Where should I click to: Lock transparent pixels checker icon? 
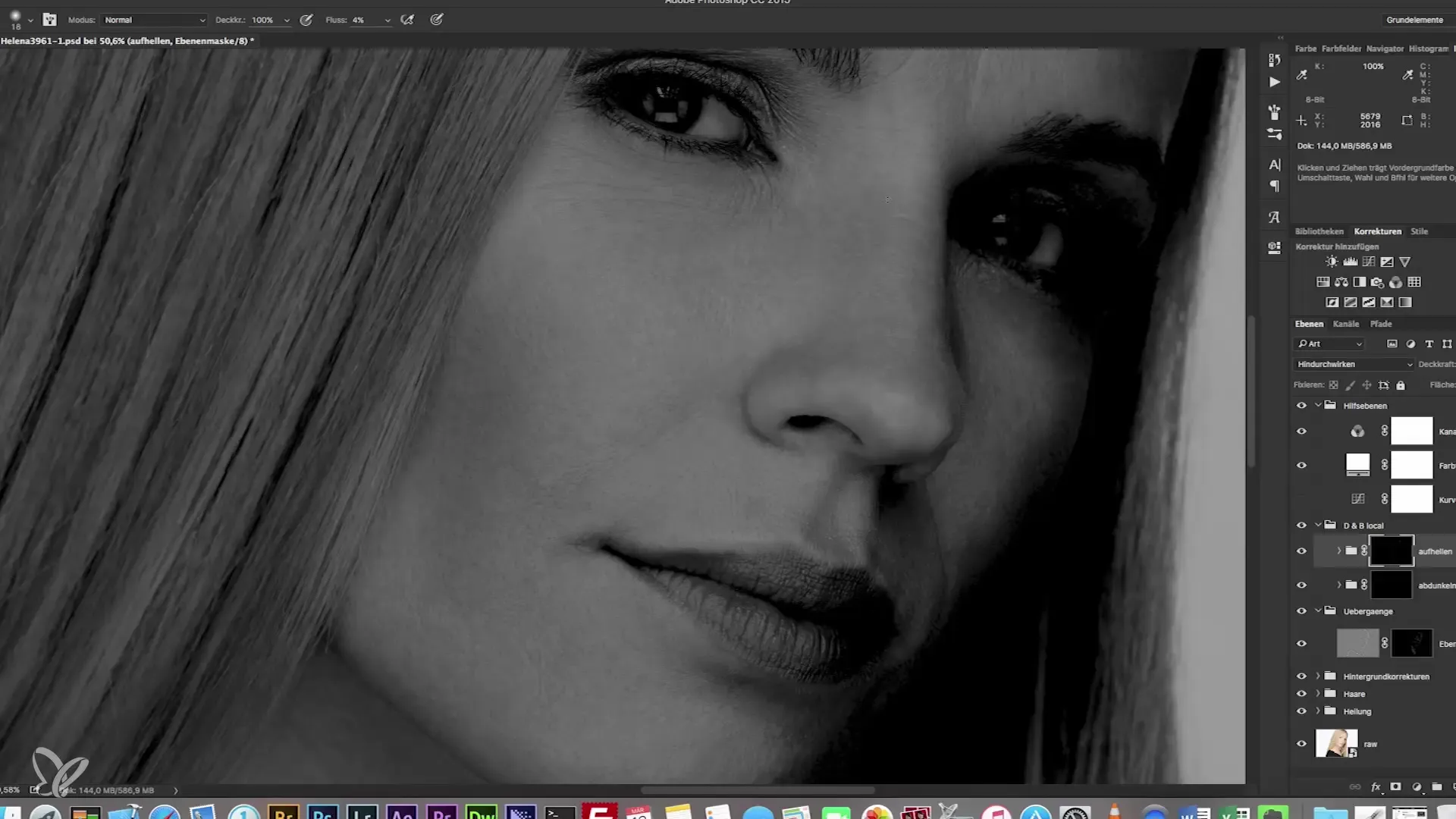pyautogui.click(x=1333, y=385)
